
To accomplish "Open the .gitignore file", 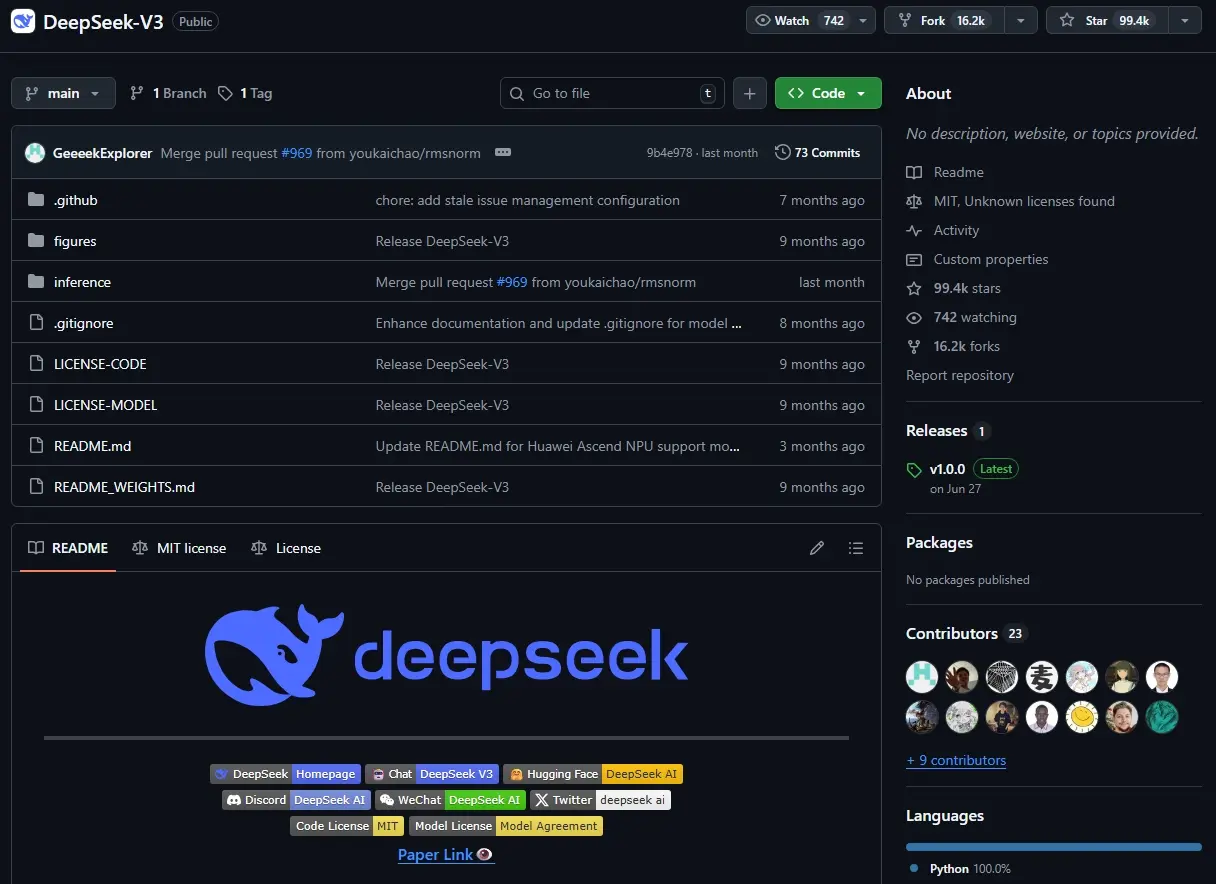I will [83, 323].
